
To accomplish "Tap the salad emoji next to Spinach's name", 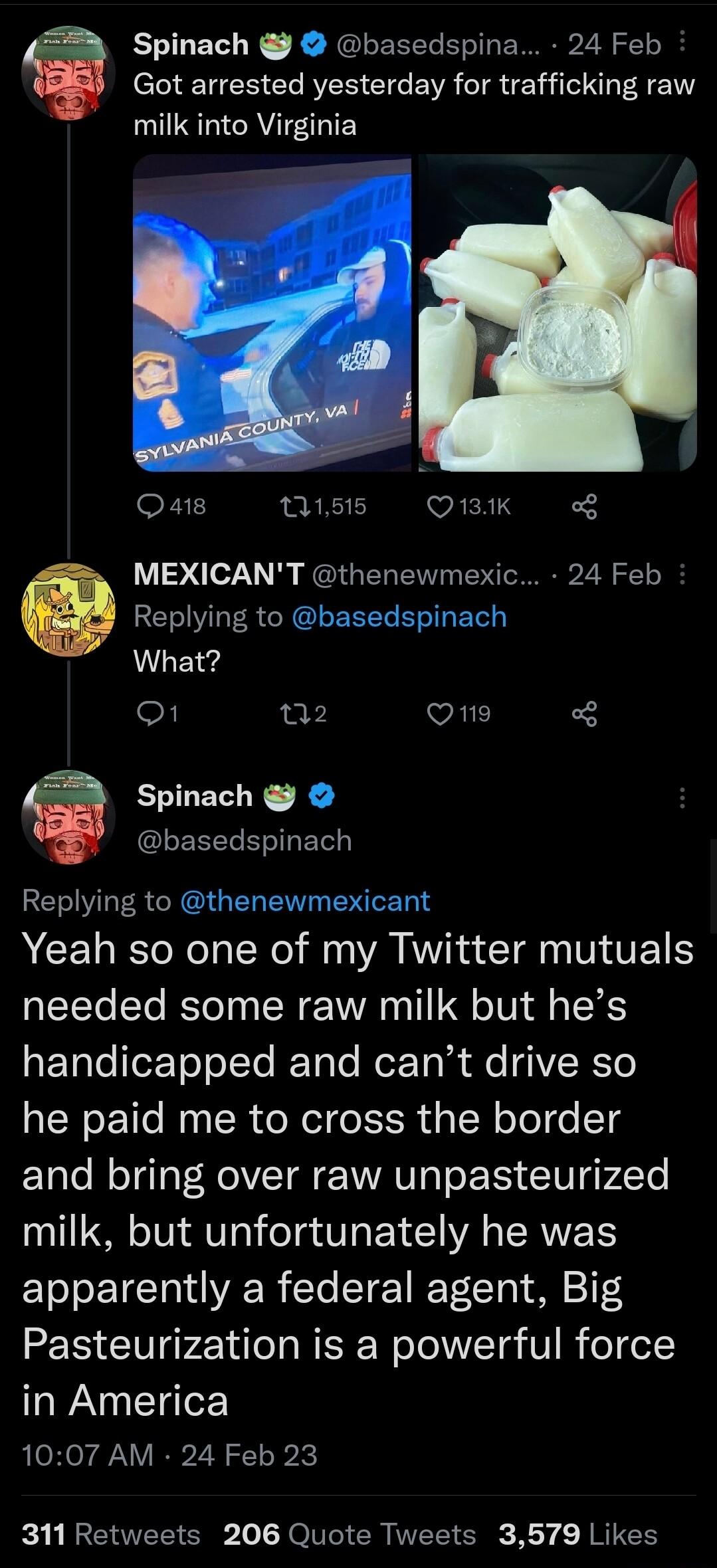I will pos(274,44).
